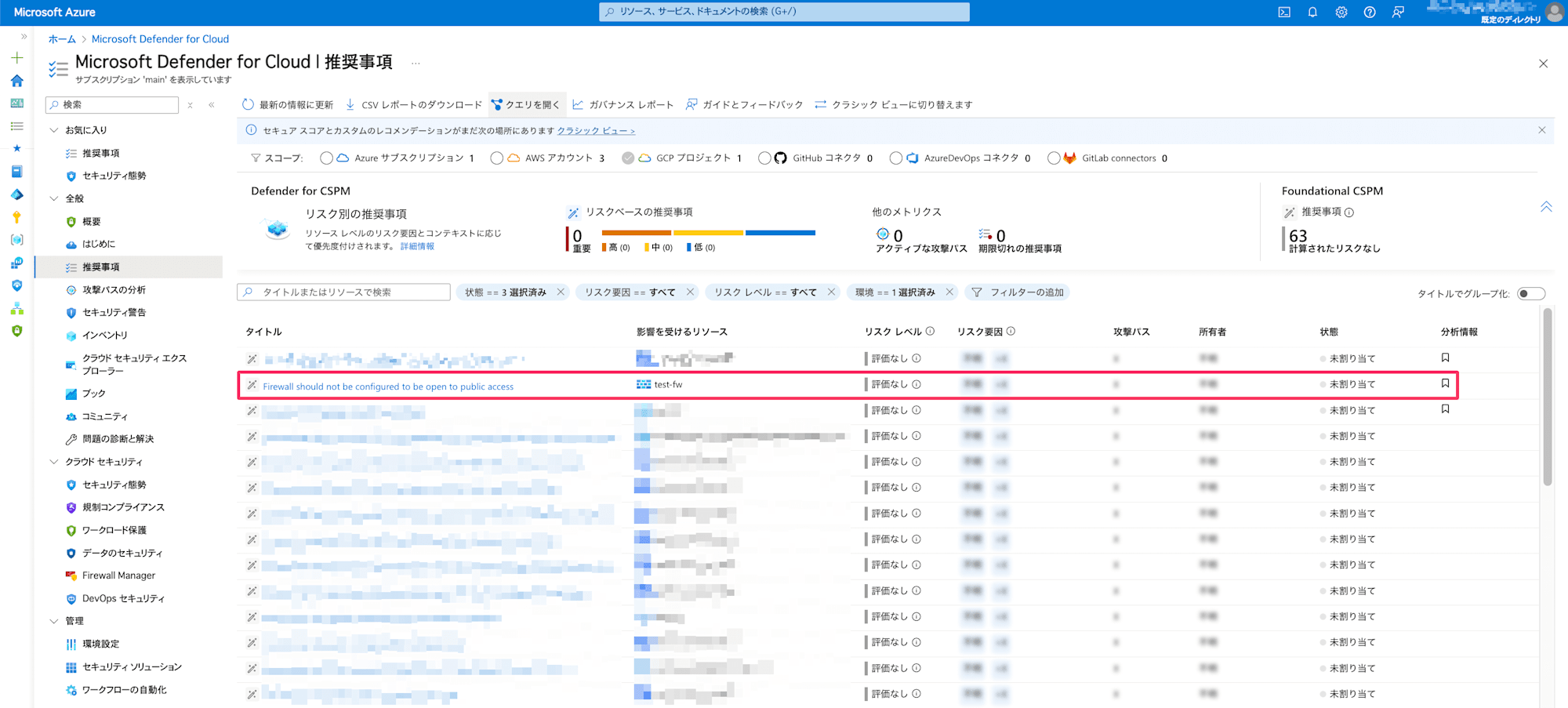The height and width of the screenshot is (708, 1568).
Task: Go to Azure home icon in left rail
Action: pyautogui.click(x=17, y=81)
